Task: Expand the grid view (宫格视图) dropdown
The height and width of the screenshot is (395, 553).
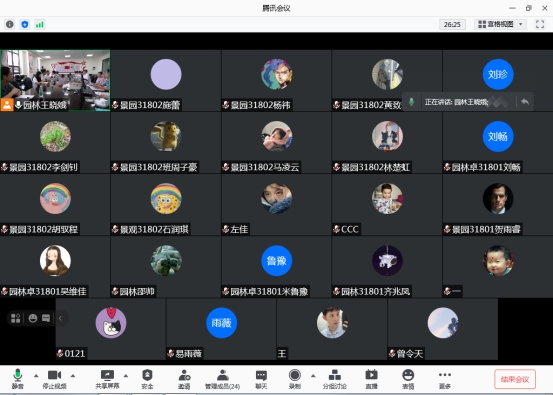Action: click(500, 24)
